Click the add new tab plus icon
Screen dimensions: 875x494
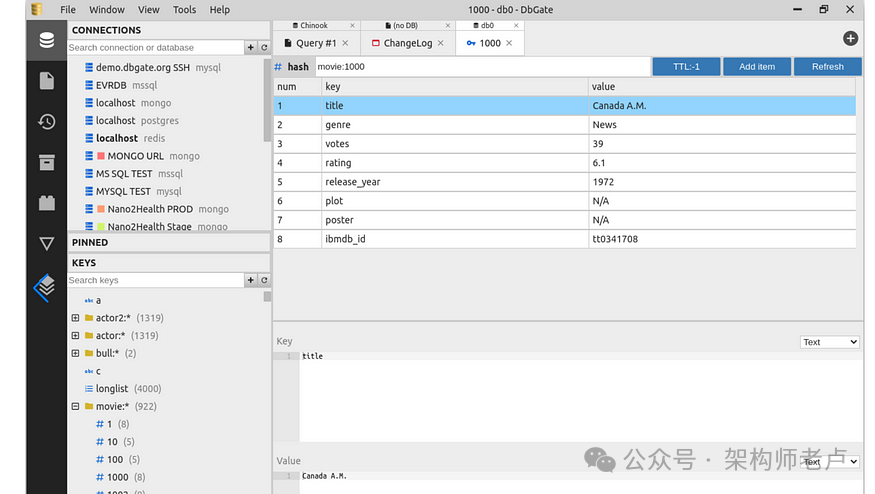tap(850, 39)
